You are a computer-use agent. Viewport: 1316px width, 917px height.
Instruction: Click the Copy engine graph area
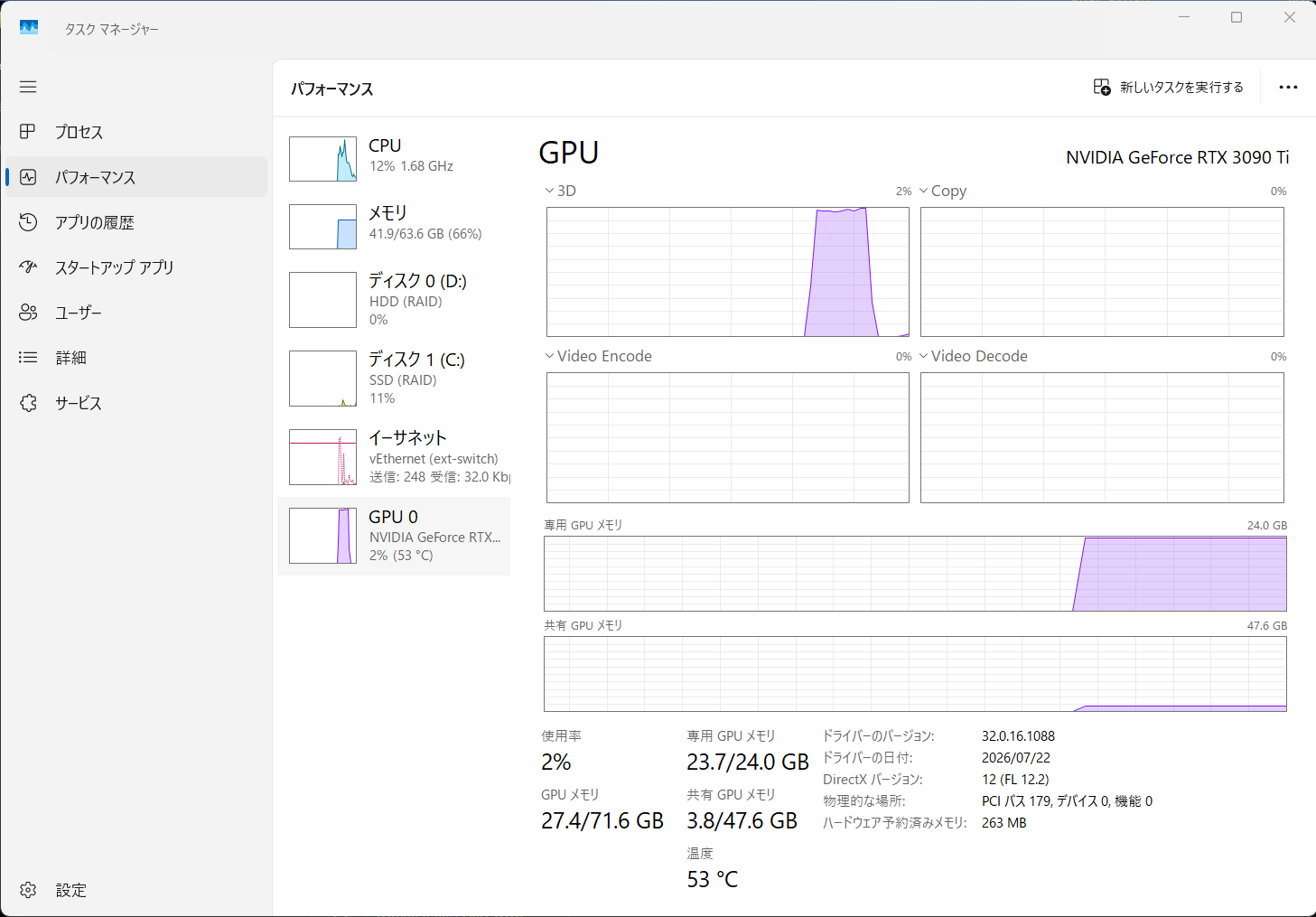[x=1102, y=272]
